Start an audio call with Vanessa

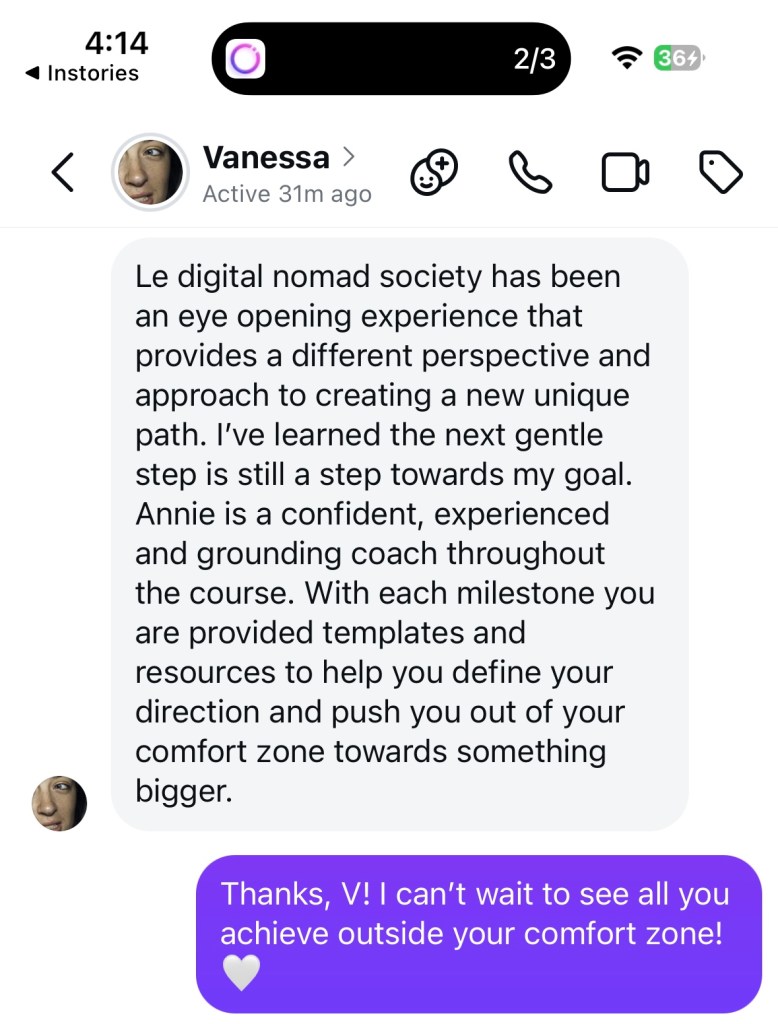pyautogui.click(x=530, y=172)
